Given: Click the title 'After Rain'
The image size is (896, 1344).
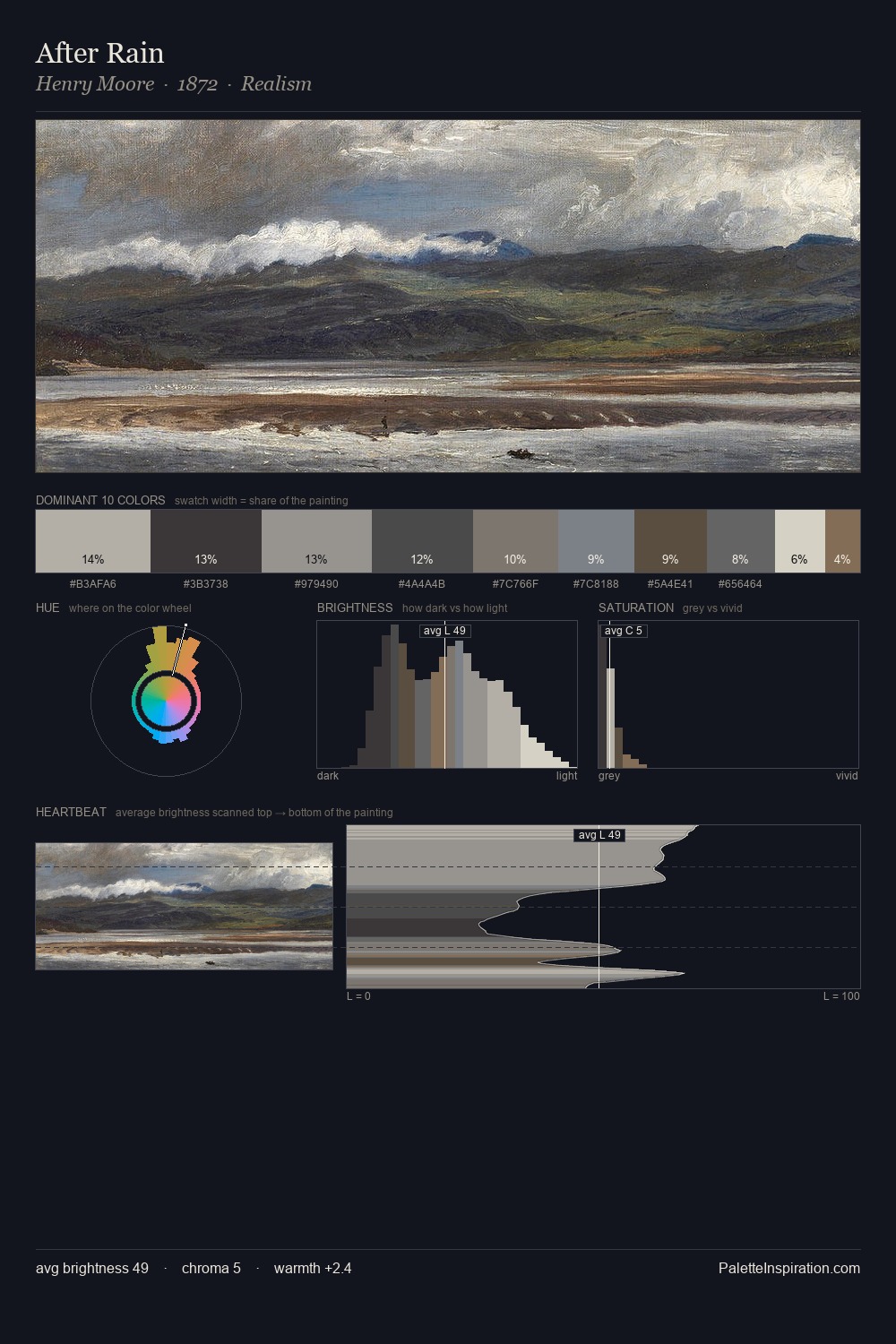Looking at the screenshot, I should pos(99,54).
